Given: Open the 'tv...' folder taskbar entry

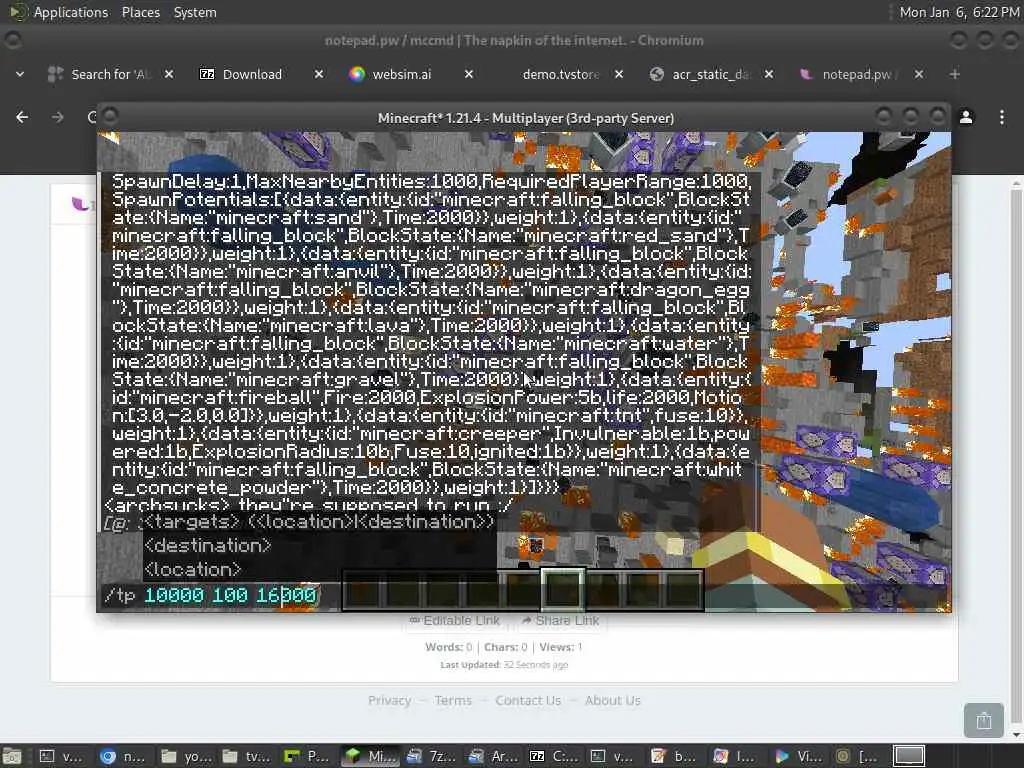Looking at the screenshot, I should coord(246,756).
